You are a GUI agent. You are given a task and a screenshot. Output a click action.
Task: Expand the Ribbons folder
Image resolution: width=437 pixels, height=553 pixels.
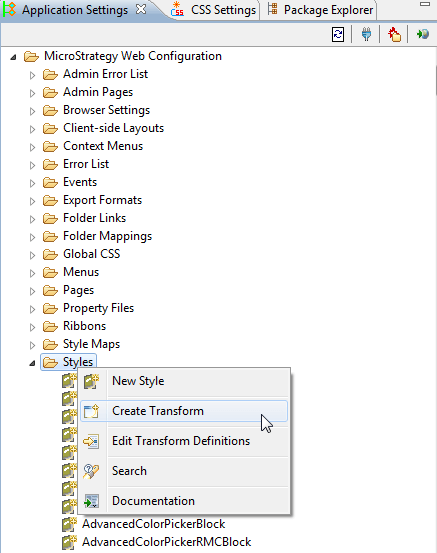pyautogui.click(x=32, y=327)
